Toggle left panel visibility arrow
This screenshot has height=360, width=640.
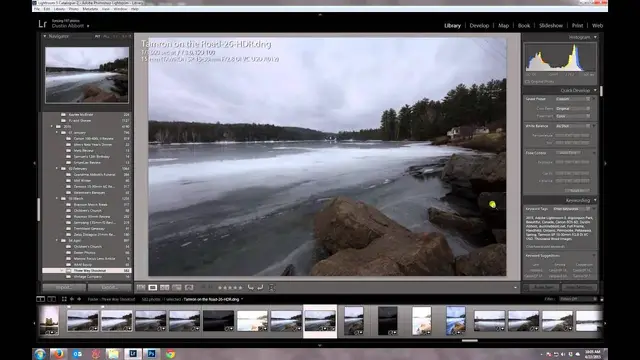[35, 163]
